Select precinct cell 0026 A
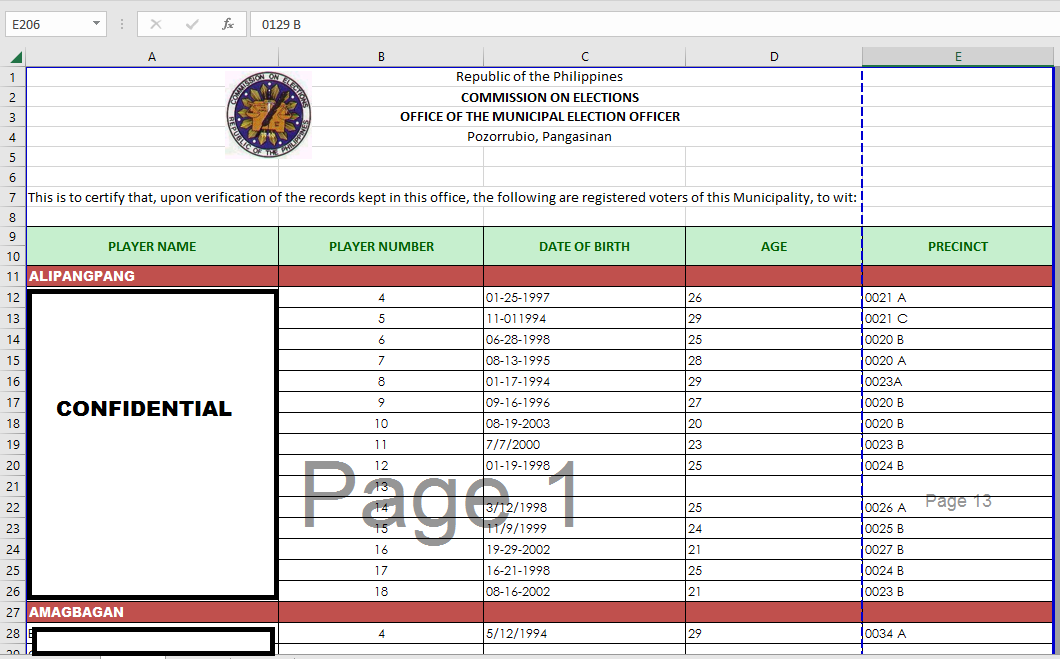The width and height of the screenshot is (1060, 659). click(958, 508)
